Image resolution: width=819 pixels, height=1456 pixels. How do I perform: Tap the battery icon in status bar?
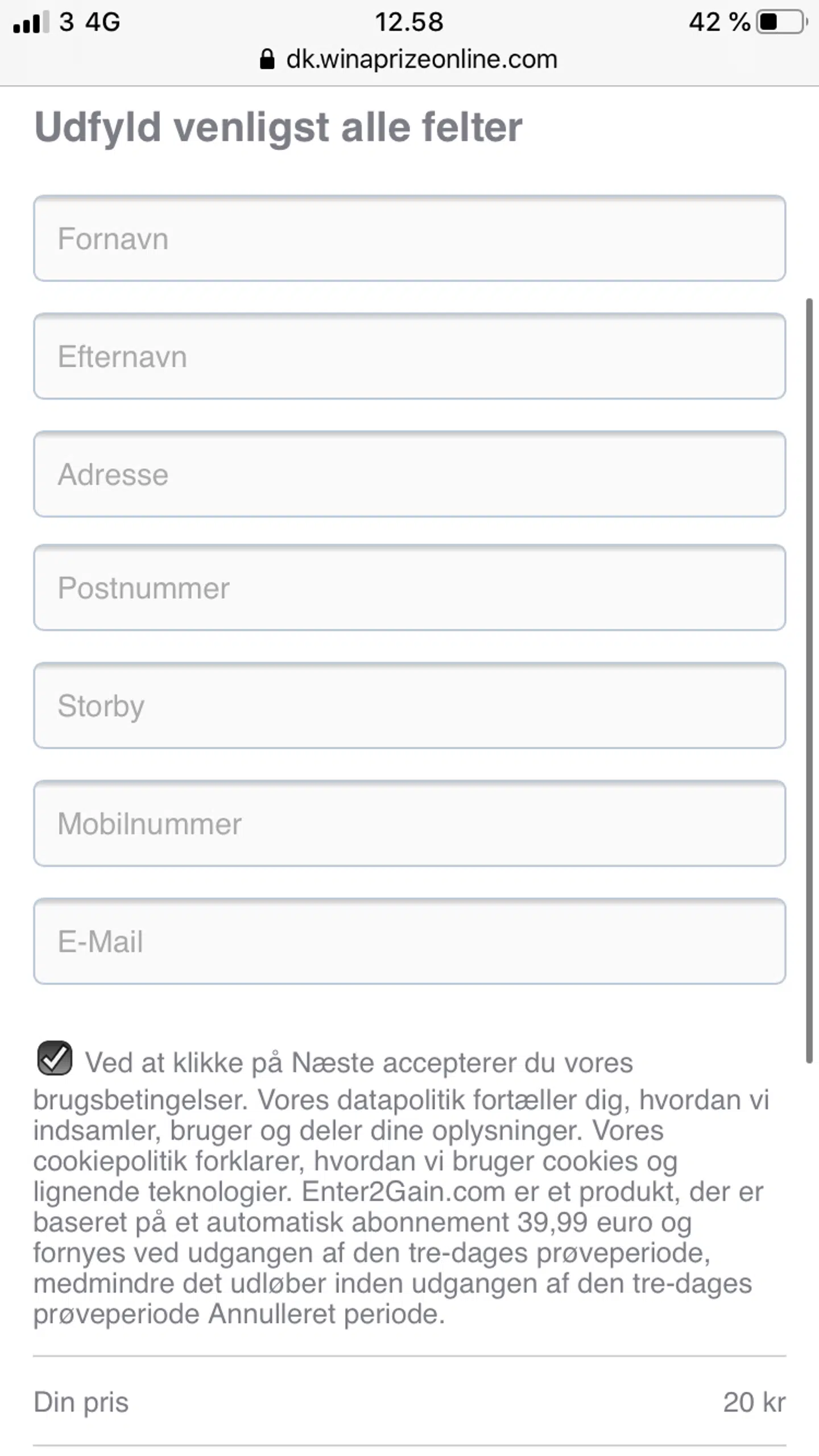pyautogui.click(x=781, y=22)
